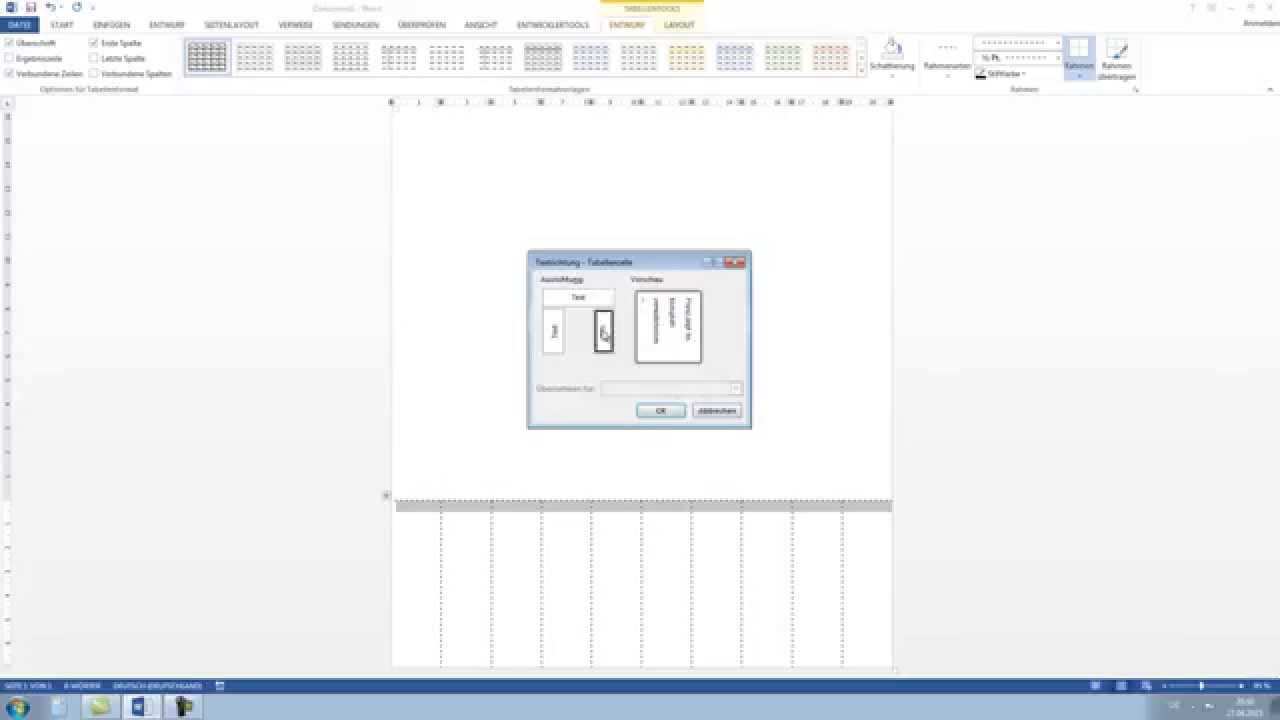The width and height of the screenshot is (1280, 720).
Task: Pick the left vertical text orientation
Action: click(x=553, y=331)
